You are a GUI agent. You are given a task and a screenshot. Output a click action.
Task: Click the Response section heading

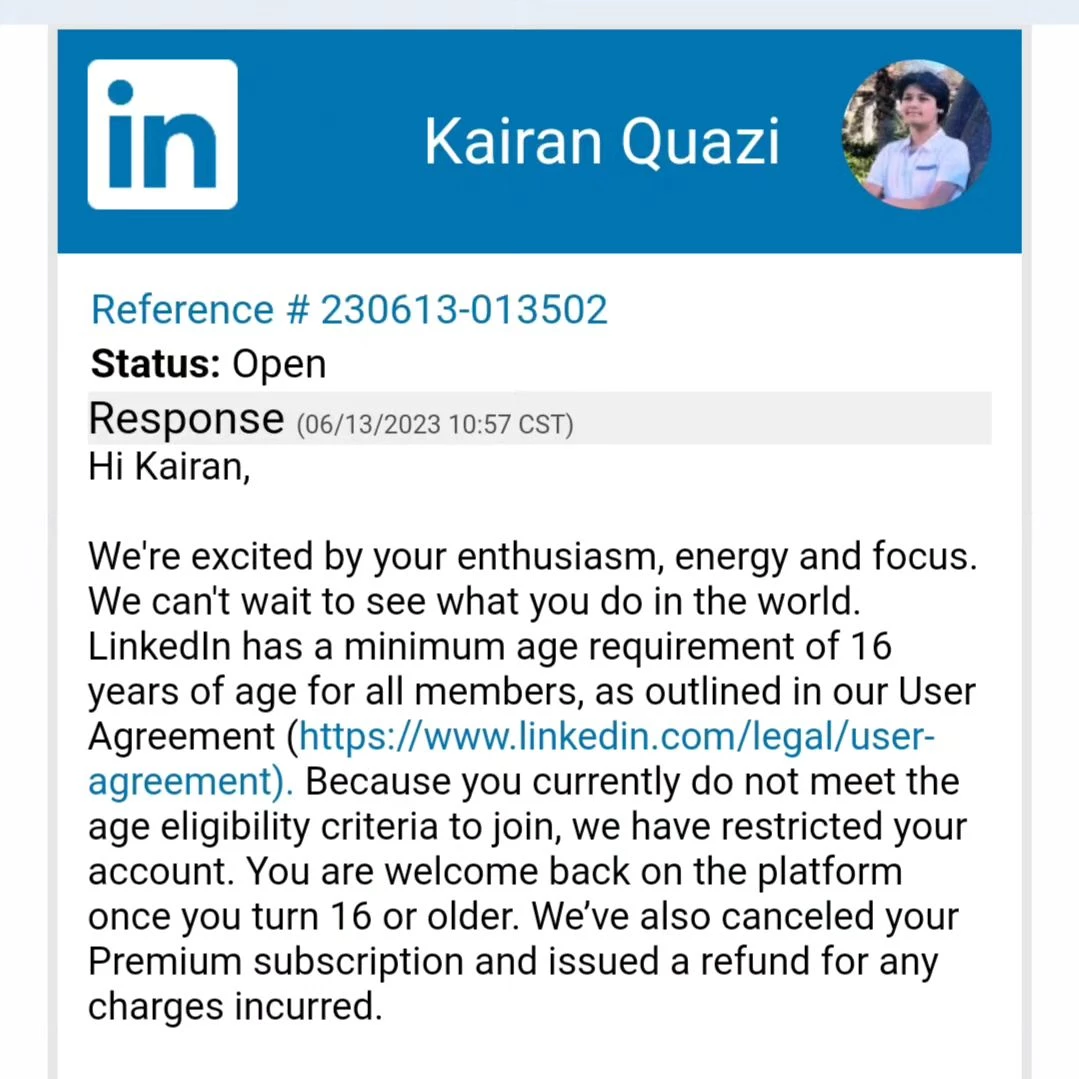186,418
